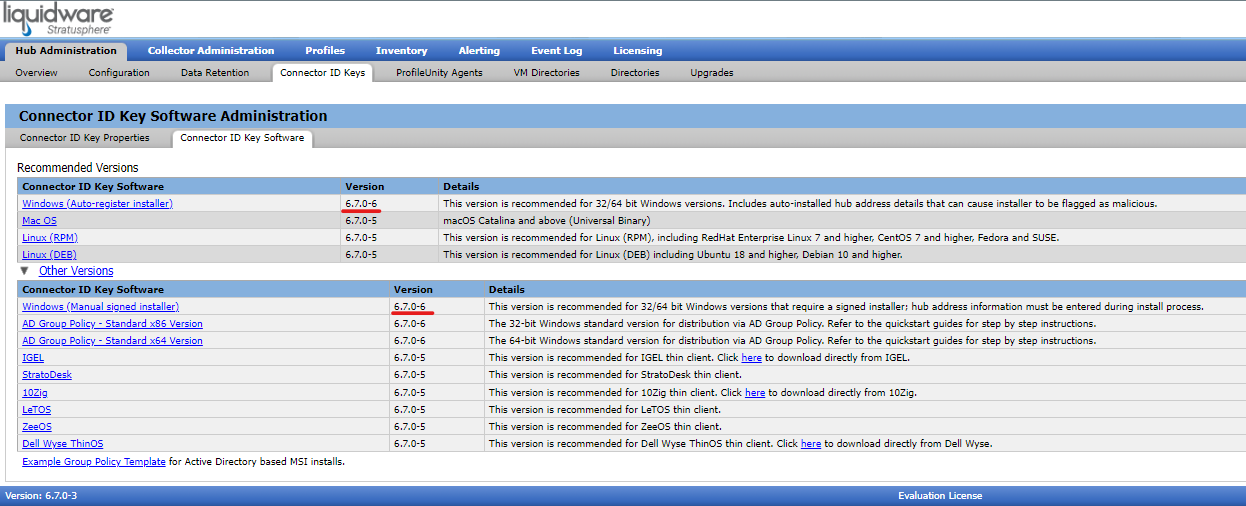Image resolution: width=1246 pixels, height=506 pixels.
Task: Click version 6.7.0-5 in Mac OS row
Action: click(361, 221)
